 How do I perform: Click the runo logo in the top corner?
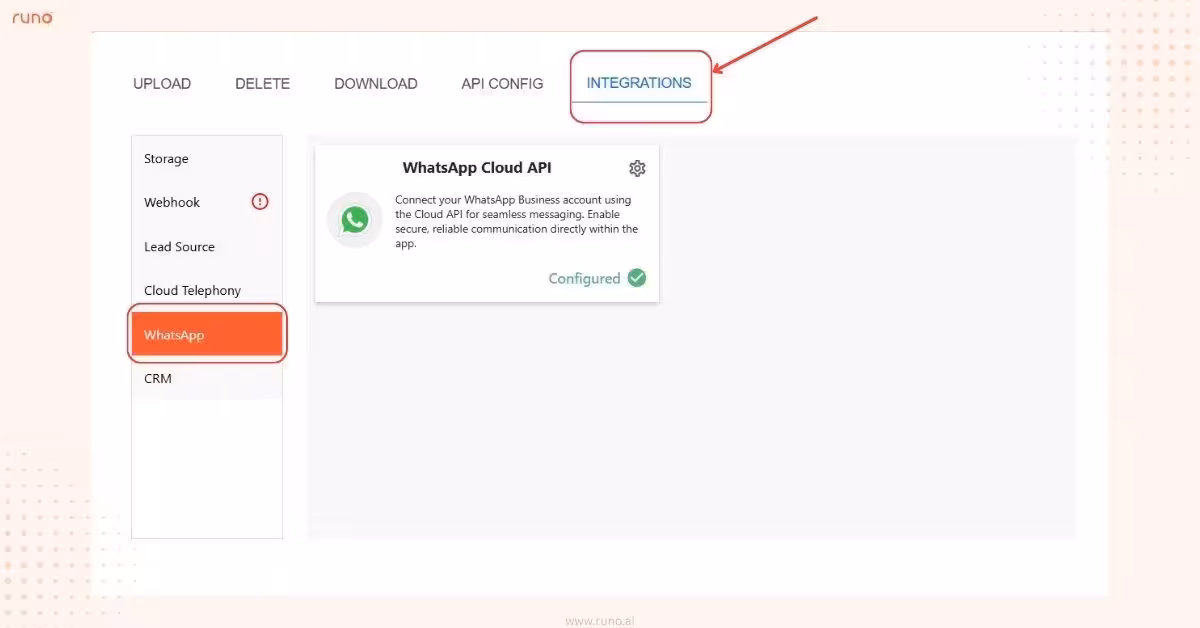[x=33, y=17]
